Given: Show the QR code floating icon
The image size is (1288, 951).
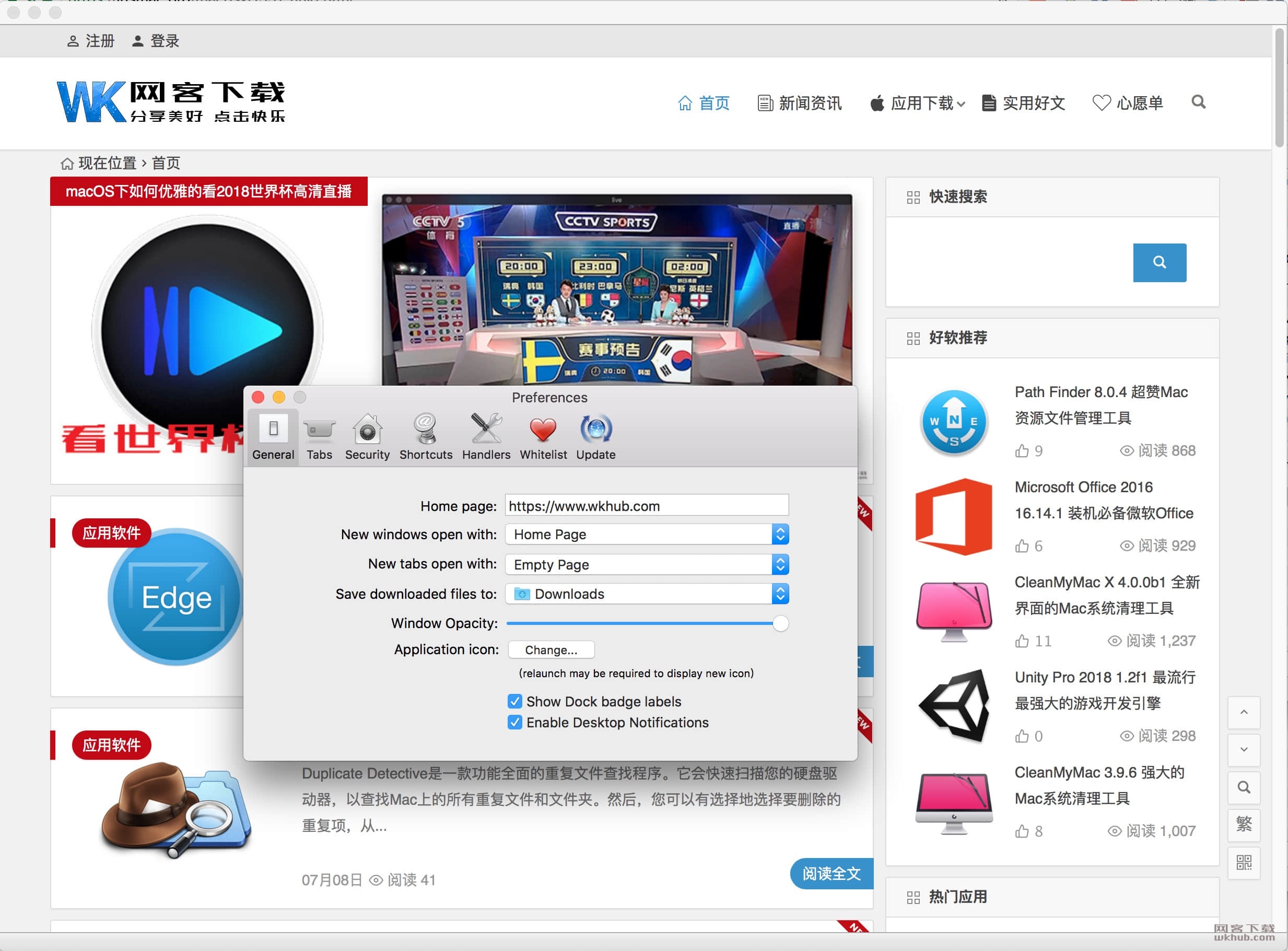Looking at the screenshot, I should [1244, 862].
